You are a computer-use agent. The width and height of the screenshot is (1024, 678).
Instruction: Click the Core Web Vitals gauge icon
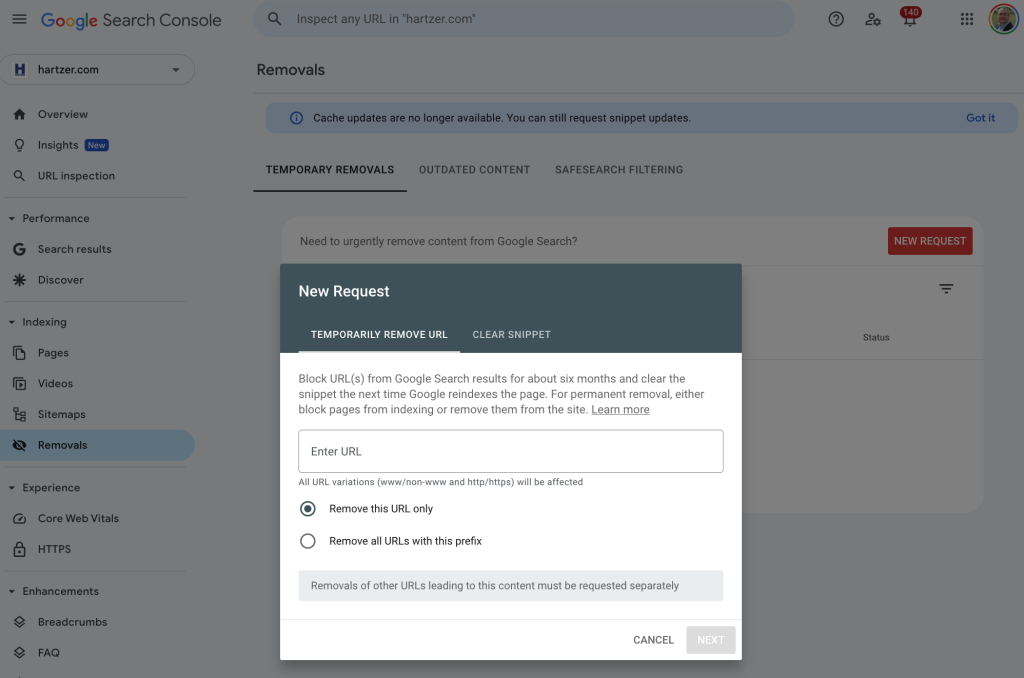point(20,519)
